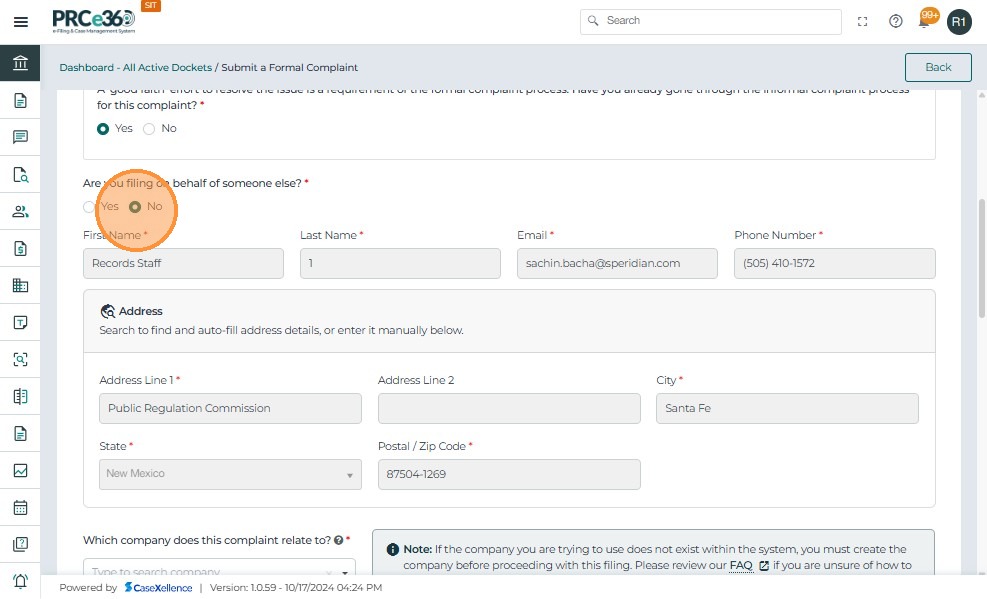987x599 pixels.
Task: Open the hamburger navigation menu
Action: 20,22
